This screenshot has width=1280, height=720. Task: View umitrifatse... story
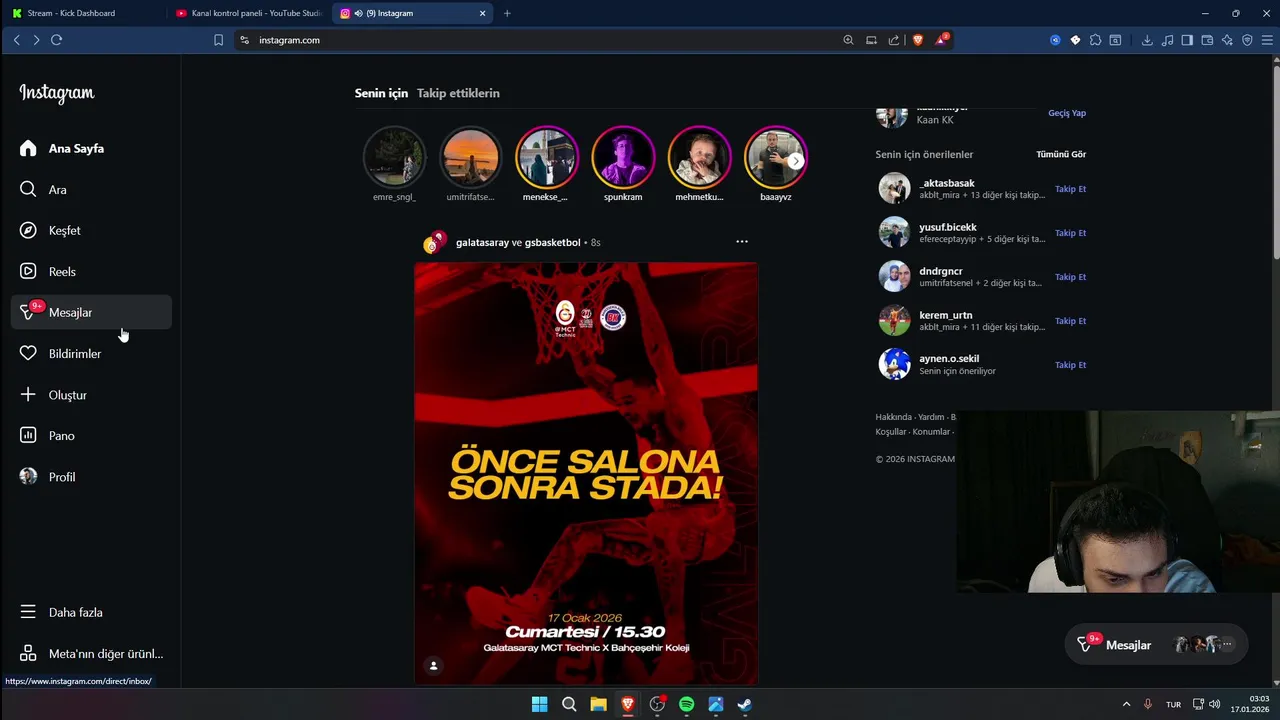click(470, 158)
